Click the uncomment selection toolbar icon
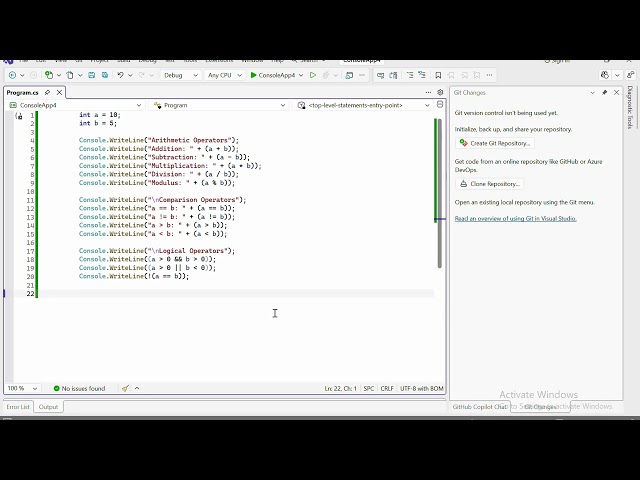Viewport: 640px width, 480px height. 393,75
